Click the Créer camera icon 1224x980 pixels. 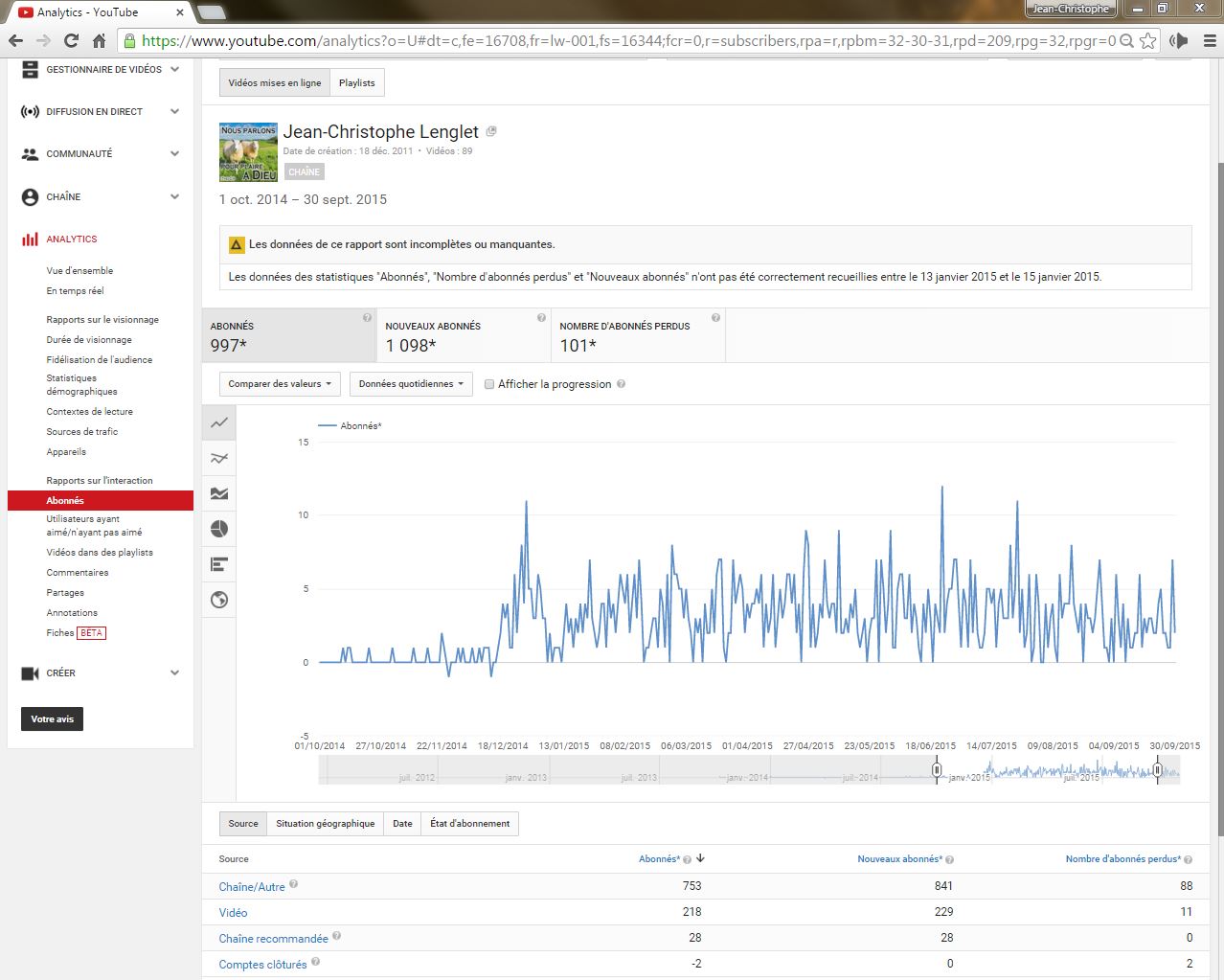(x=30, y=673)
